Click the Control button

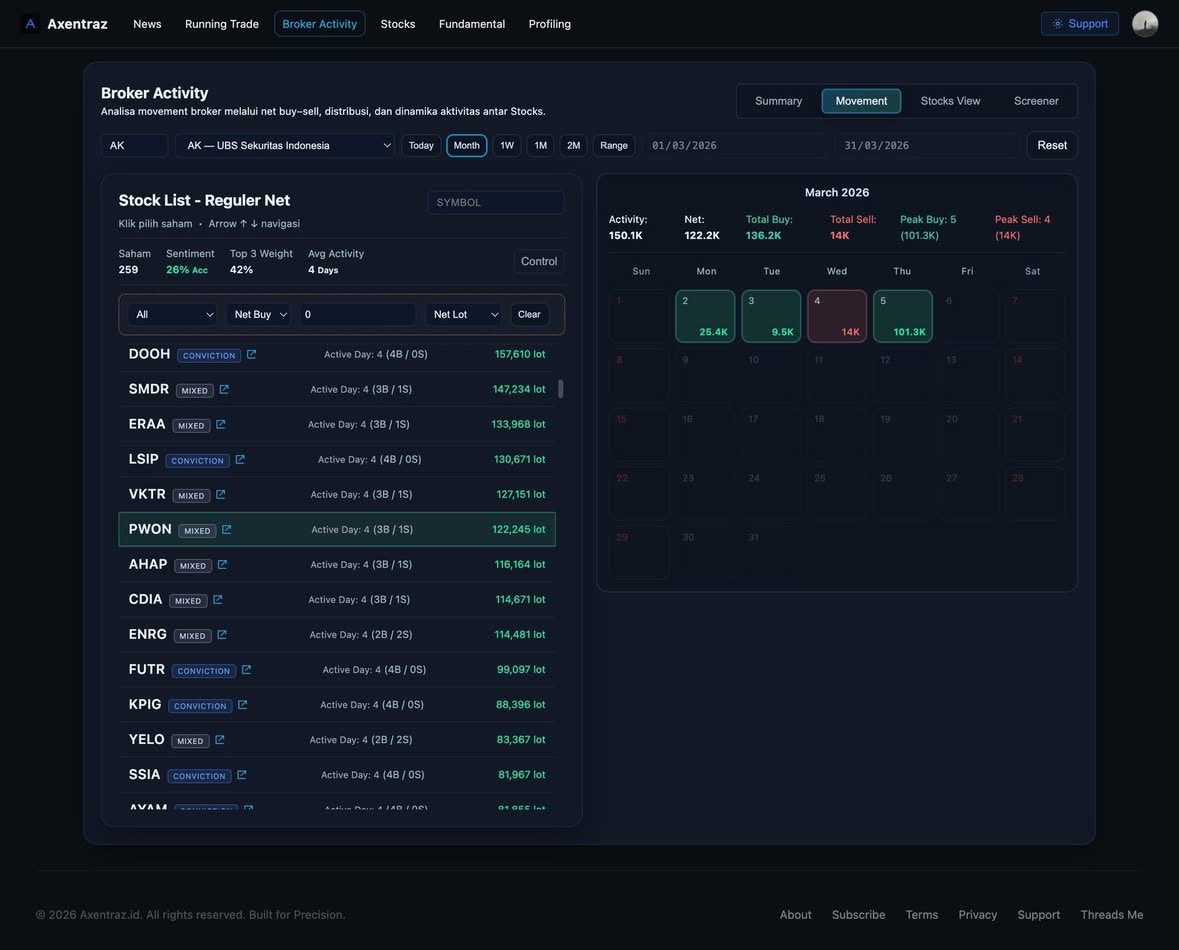[x=539, y=261]
